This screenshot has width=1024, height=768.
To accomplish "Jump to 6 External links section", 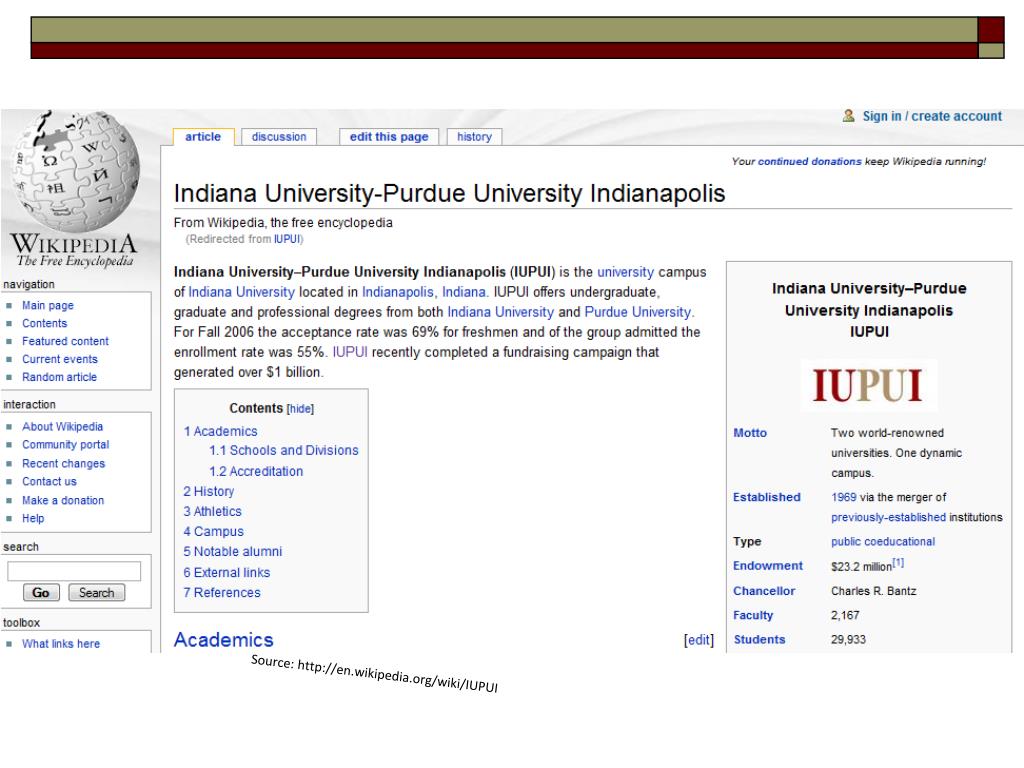I will tap(227, 573).
